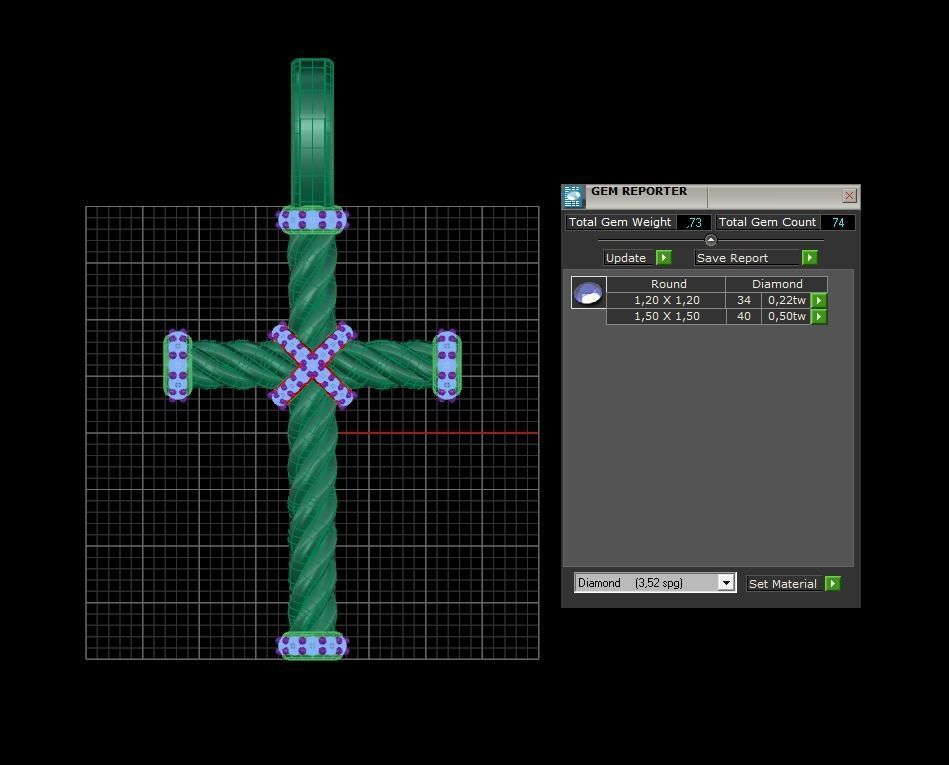
Task: Click the Update button
Action: click(x=629, y=258)
